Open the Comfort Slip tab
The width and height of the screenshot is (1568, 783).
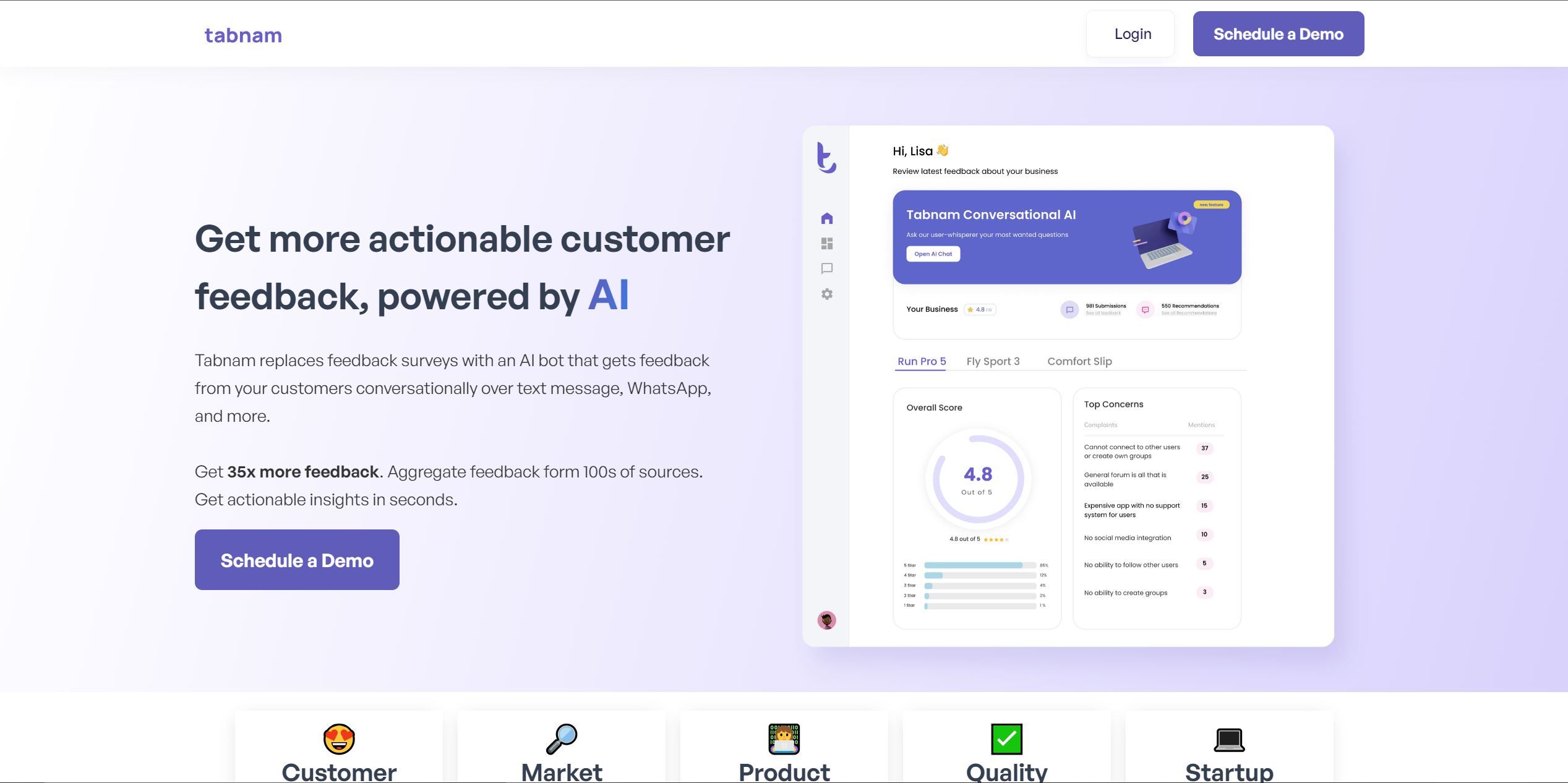click(1079, 361)
